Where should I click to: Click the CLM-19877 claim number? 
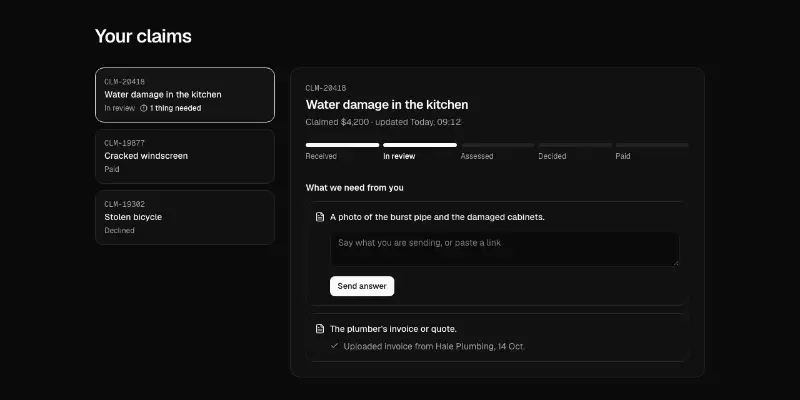point(124,143)
